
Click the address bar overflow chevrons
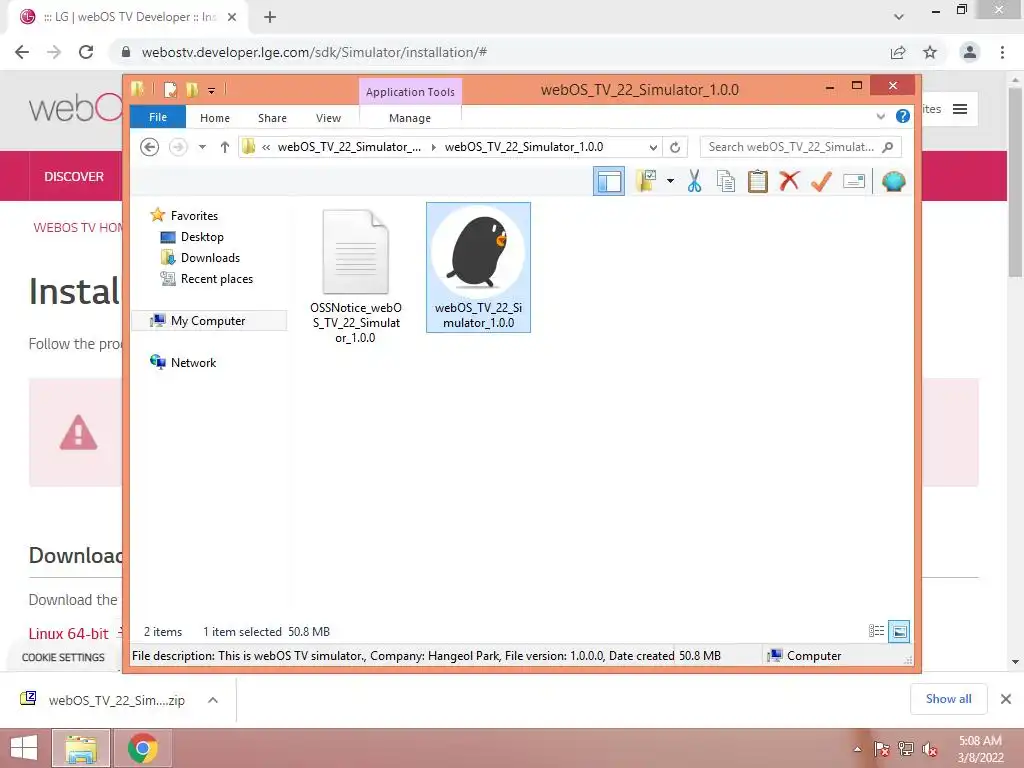tap(266, 148)
